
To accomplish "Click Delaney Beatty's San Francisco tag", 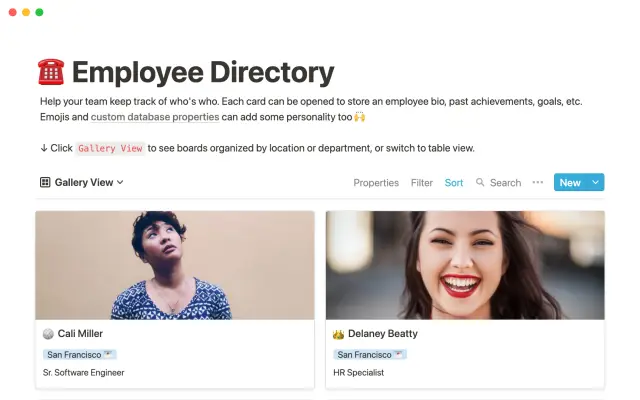I will tap(370, 355).
